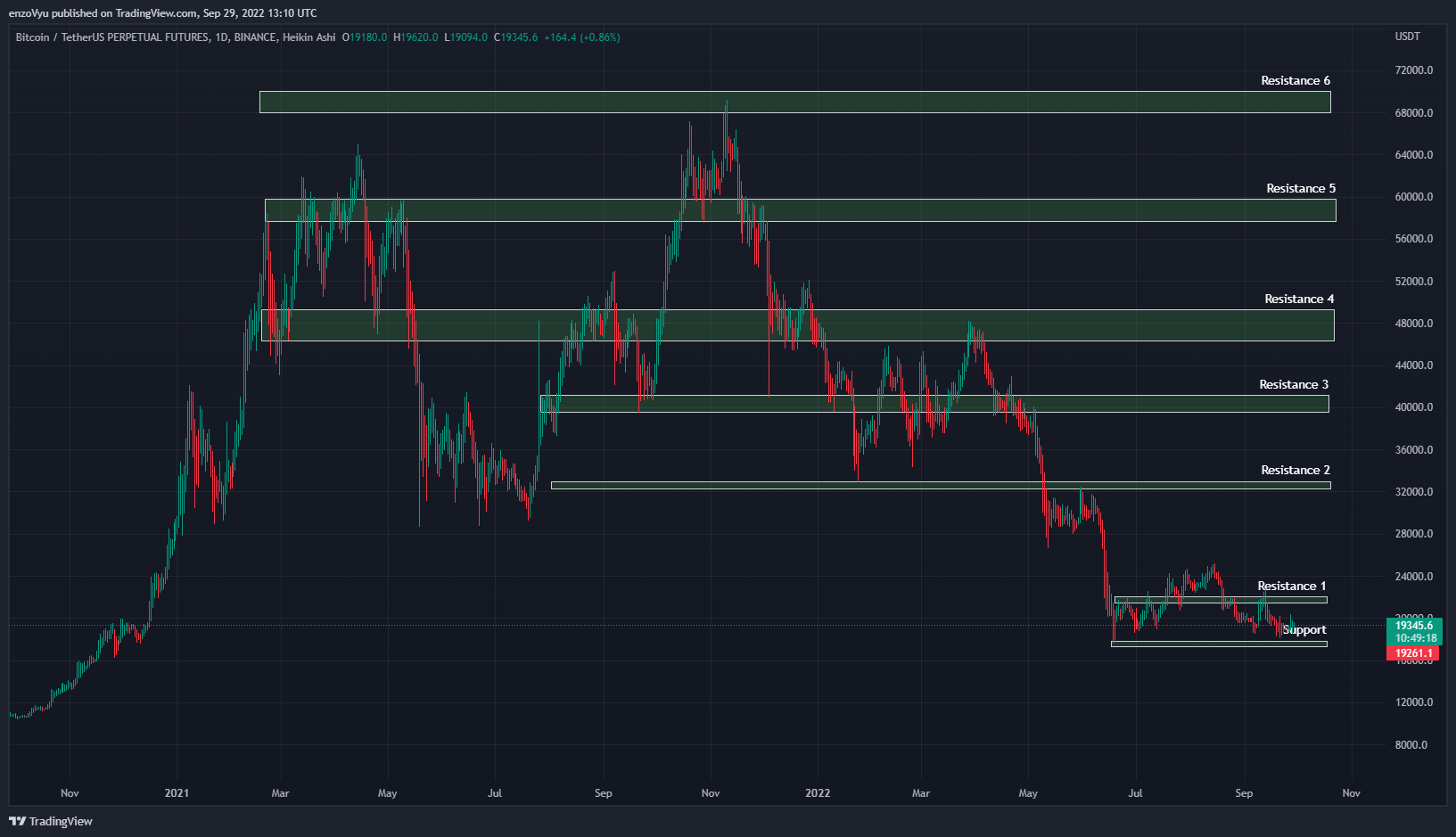Click the Resistance 3 zone rectangle

[x=934, y=404]
